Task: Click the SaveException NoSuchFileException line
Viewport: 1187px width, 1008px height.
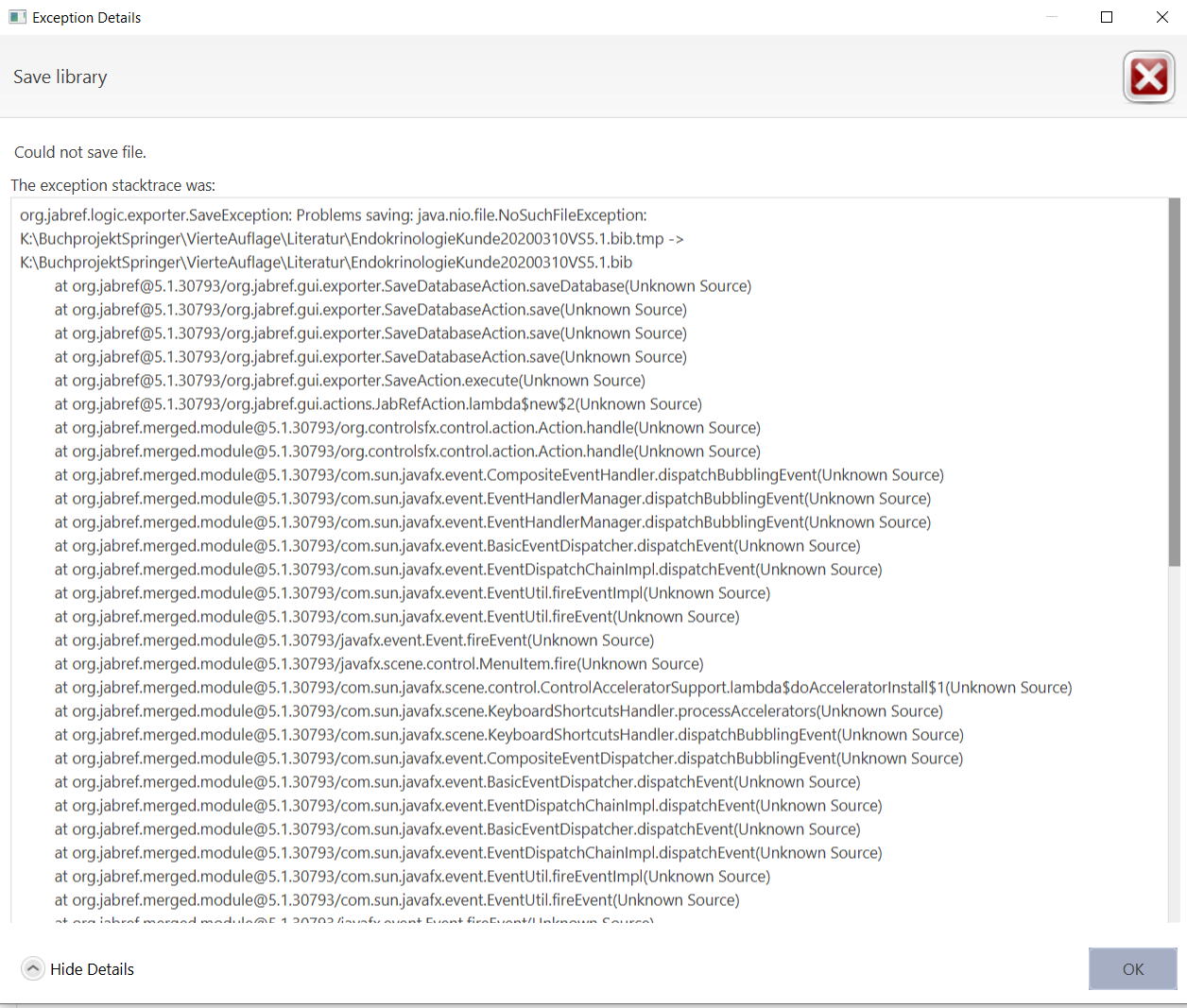Action: 334,215
